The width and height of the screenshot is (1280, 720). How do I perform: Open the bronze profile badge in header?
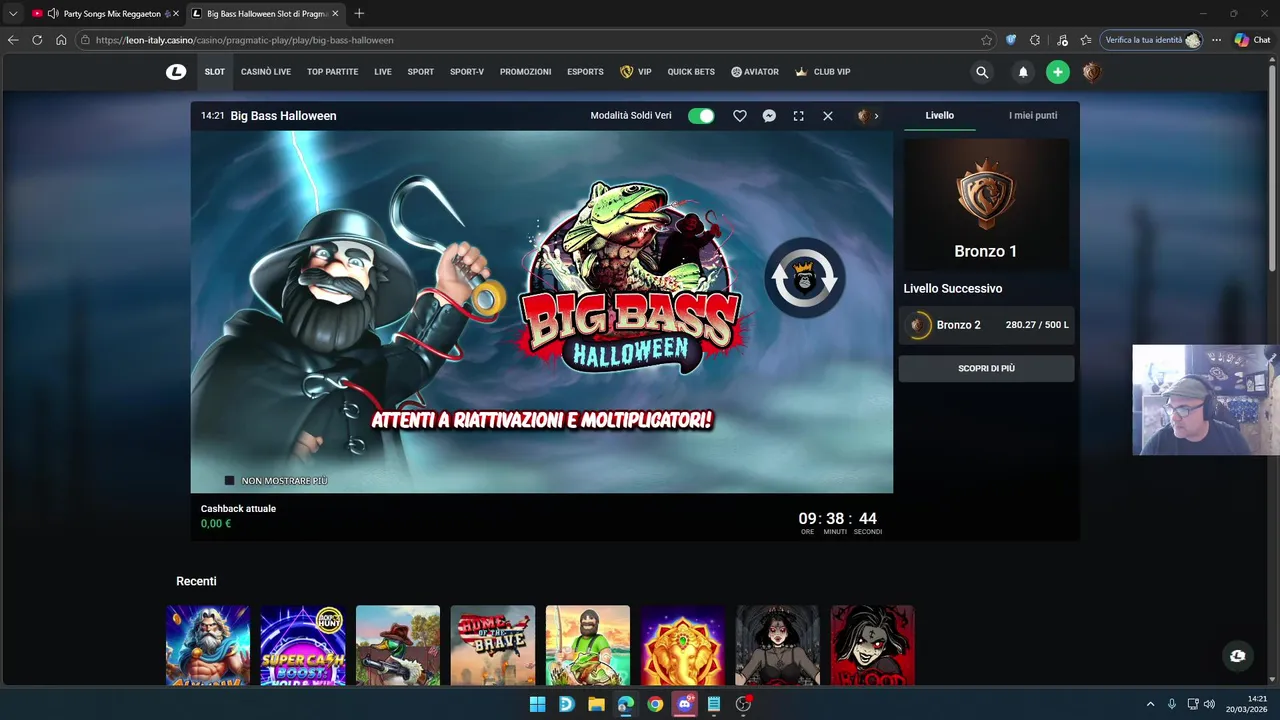pos(1092,72)
